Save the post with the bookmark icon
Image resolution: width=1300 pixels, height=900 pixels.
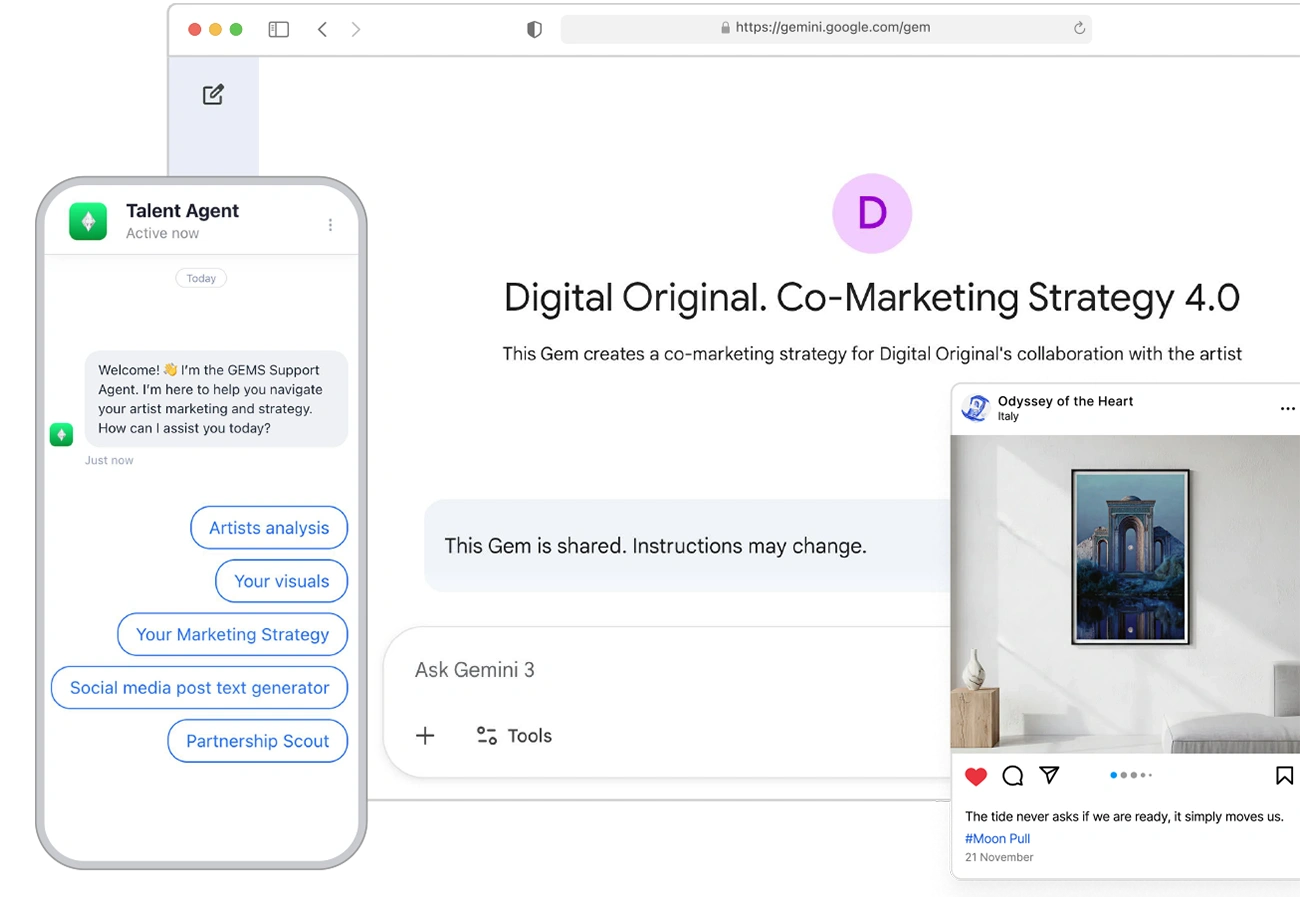click(x=1285, y=776)
